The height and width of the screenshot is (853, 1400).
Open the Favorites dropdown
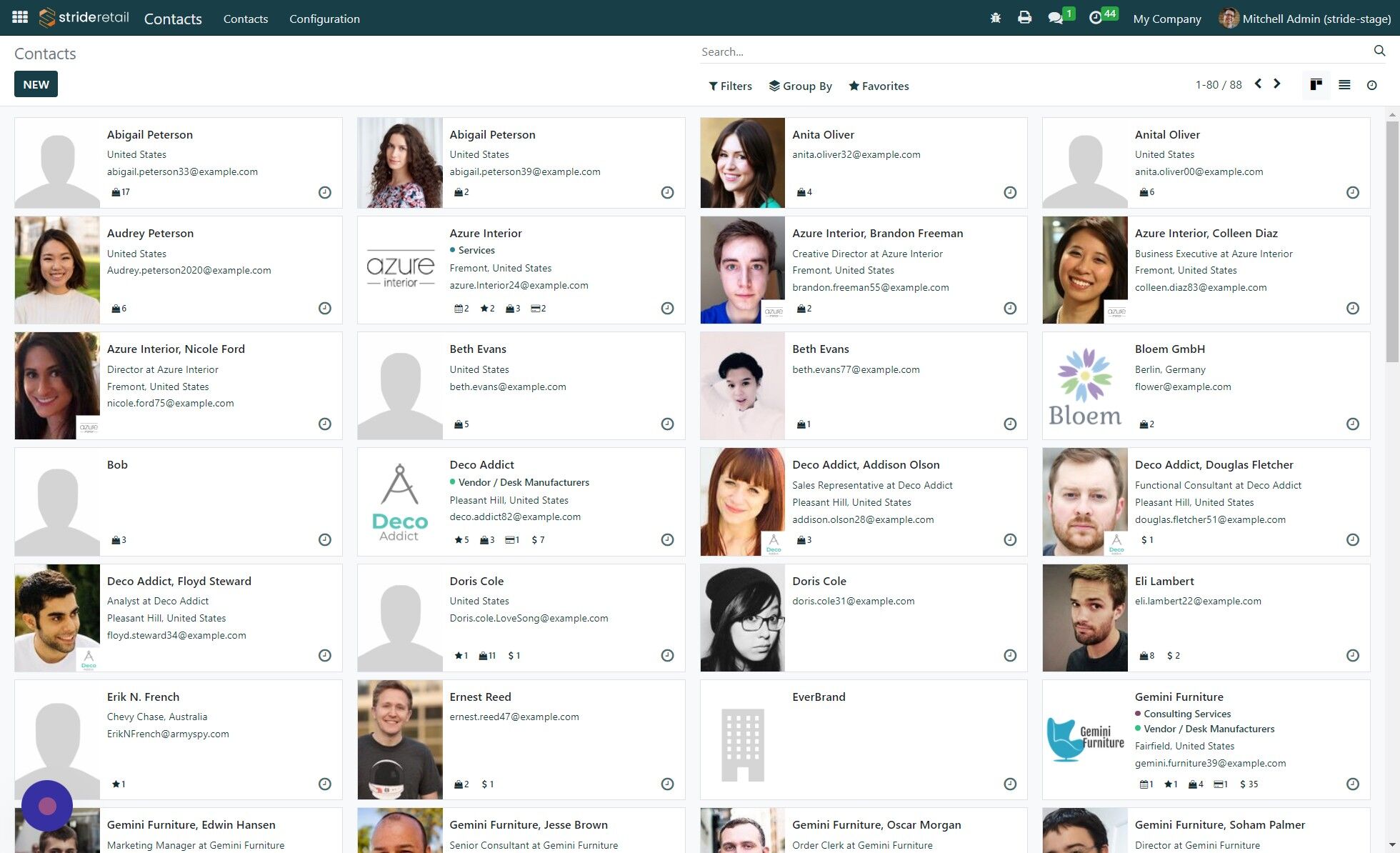pos(879,86)
